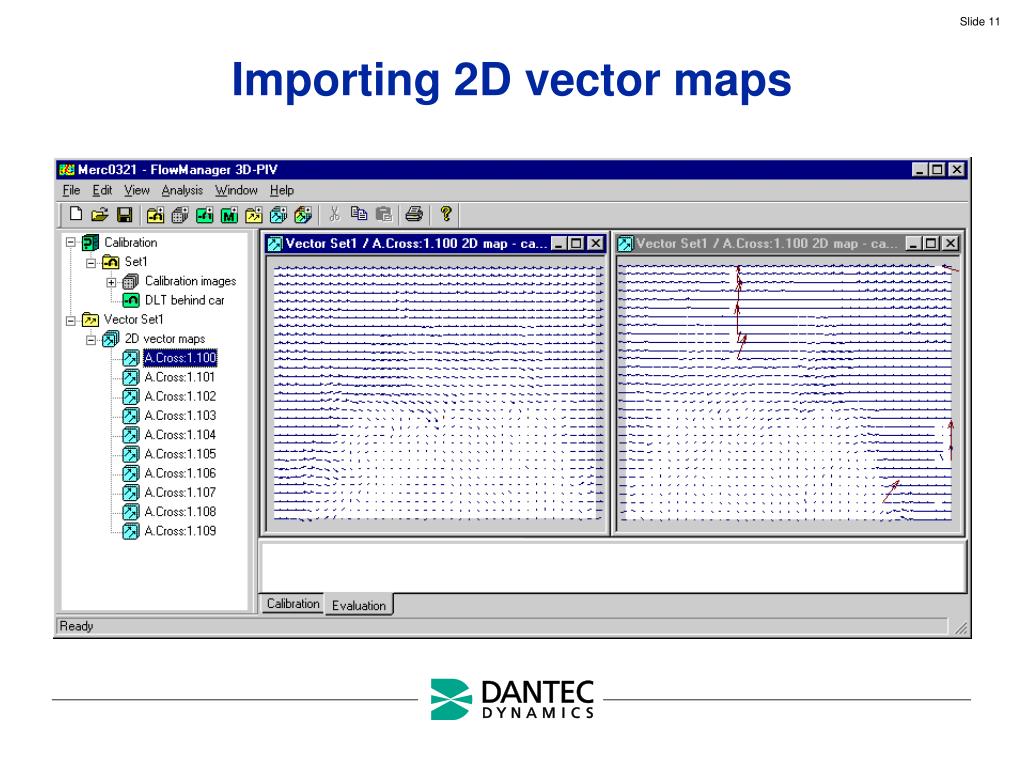Click the Print toolbar icon
This screenshot has height=768, width=1024.
(414, 214)
